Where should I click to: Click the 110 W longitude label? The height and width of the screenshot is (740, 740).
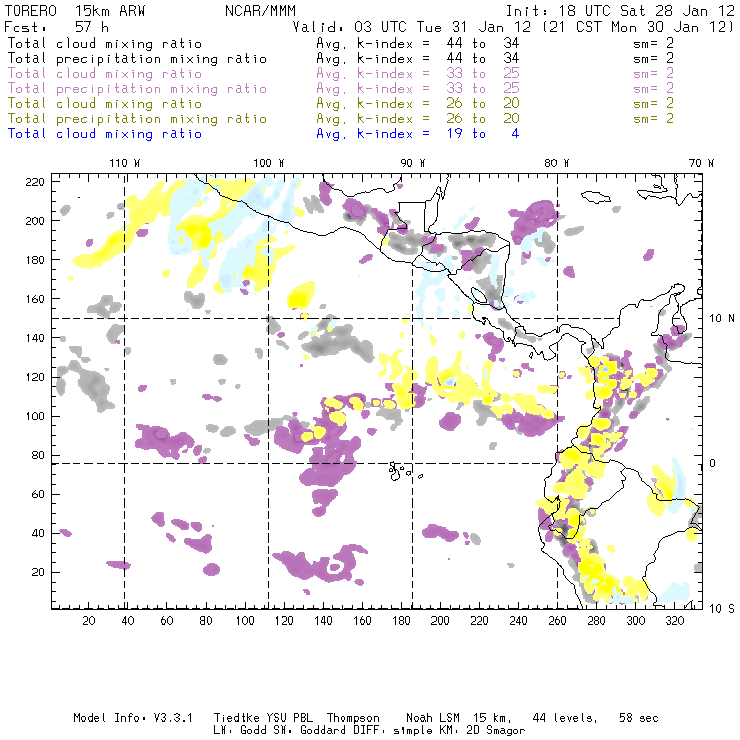tap(121, 163)
